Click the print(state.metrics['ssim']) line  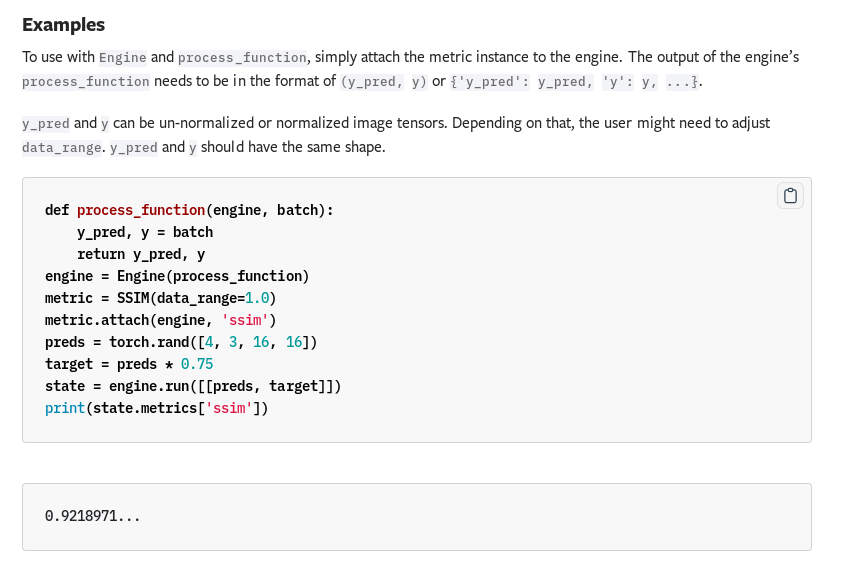click(157, 408)
